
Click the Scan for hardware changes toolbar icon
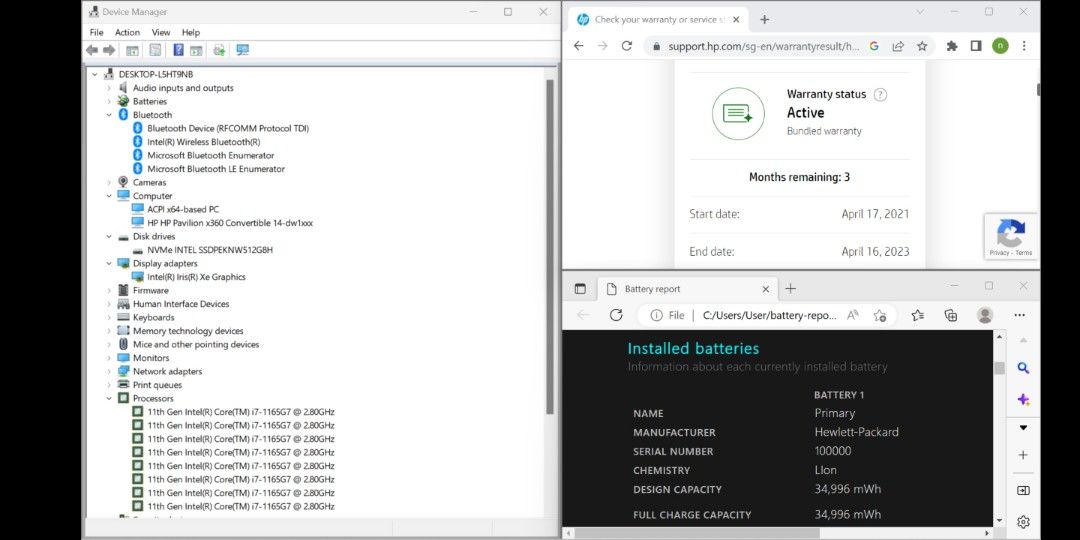[x=242, y=50]
